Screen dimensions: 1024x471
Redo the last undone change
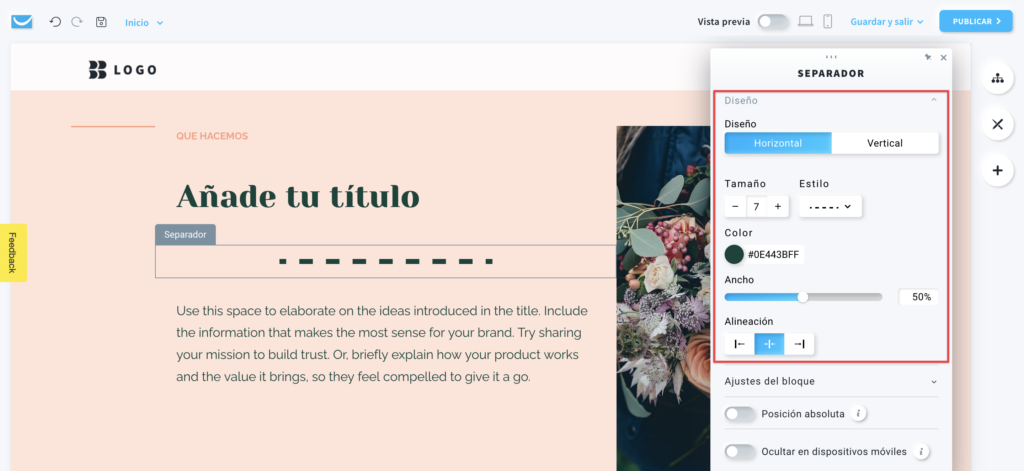(x=77, y=22)
